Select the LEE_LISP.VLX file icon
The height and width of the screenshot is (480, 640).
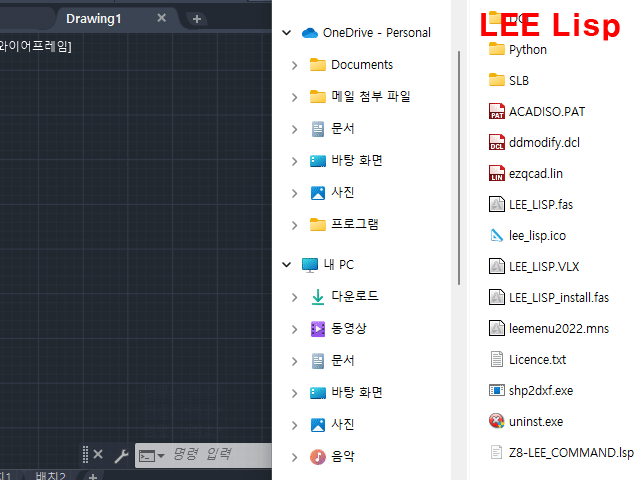(496, 266)
